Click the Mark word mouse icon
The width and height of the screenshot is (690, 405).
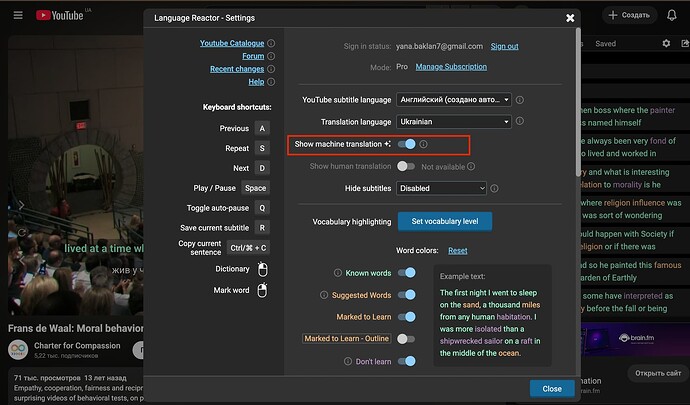(x=262, y=290)
